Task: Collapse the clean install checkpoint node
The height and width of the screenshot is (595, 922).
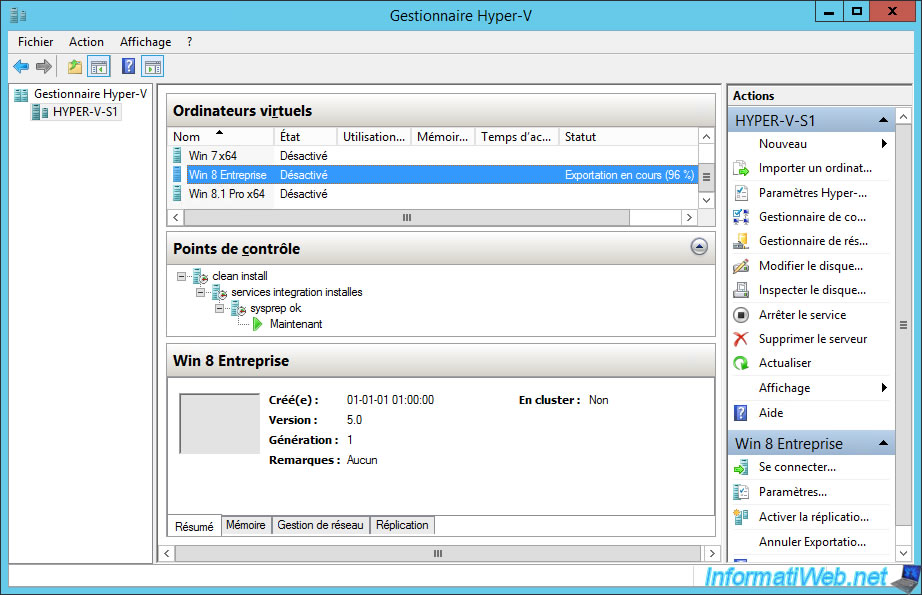Action: click(181, 276)
